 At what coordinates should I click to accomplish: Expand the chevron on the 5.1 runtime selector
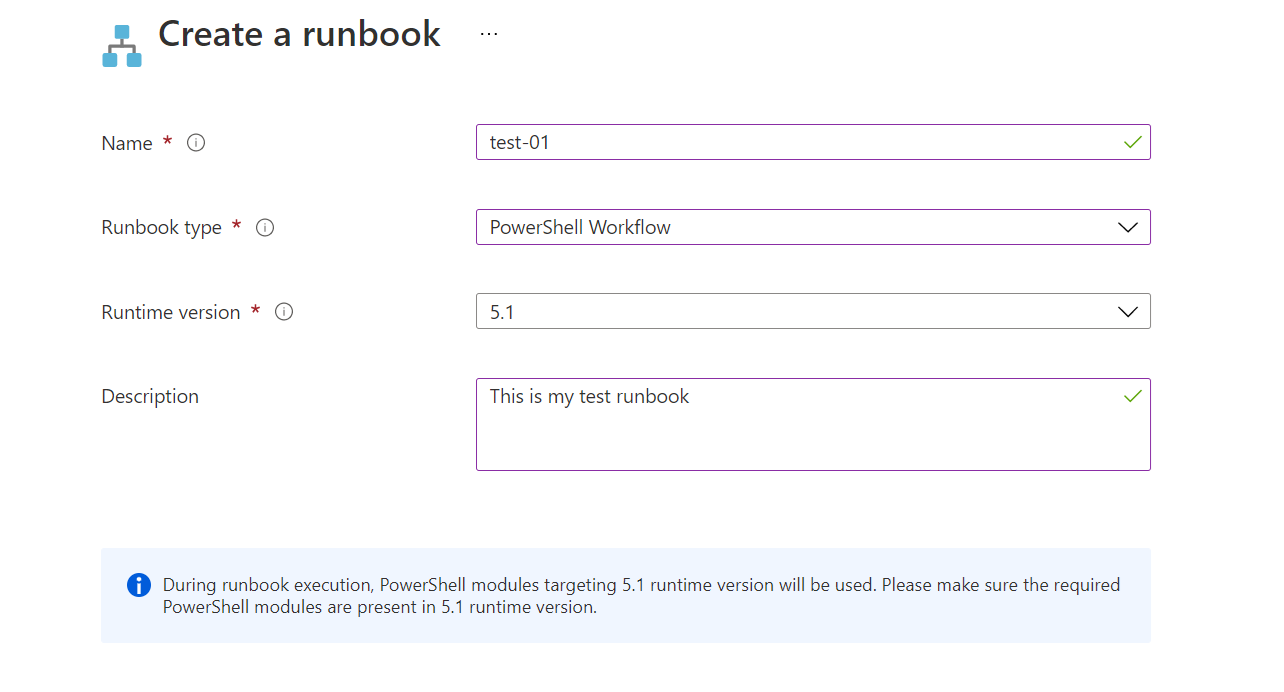[1128, 311]
